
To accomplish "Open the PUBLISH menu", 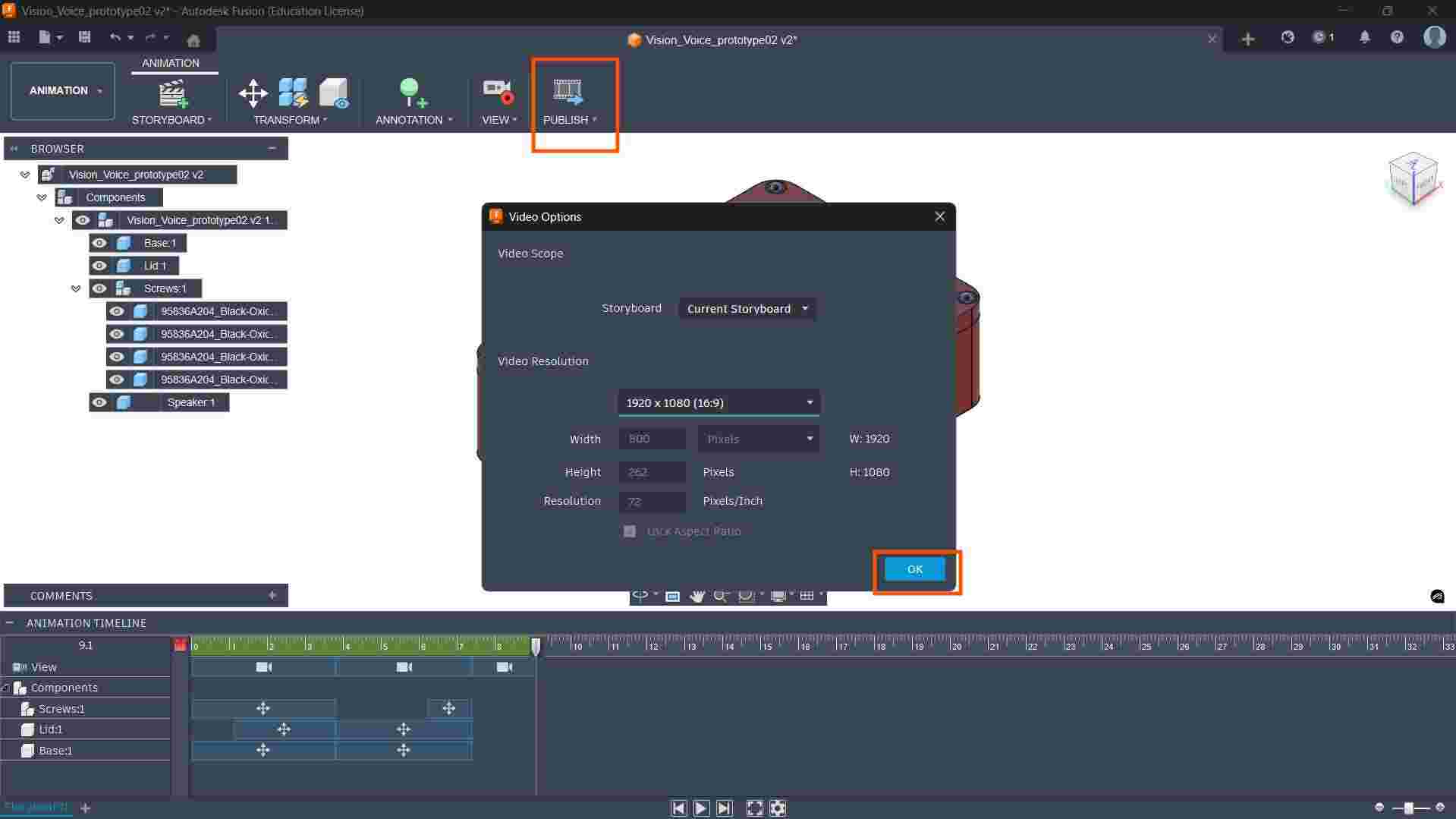I will pyautogui.click(x=570, y=120).
